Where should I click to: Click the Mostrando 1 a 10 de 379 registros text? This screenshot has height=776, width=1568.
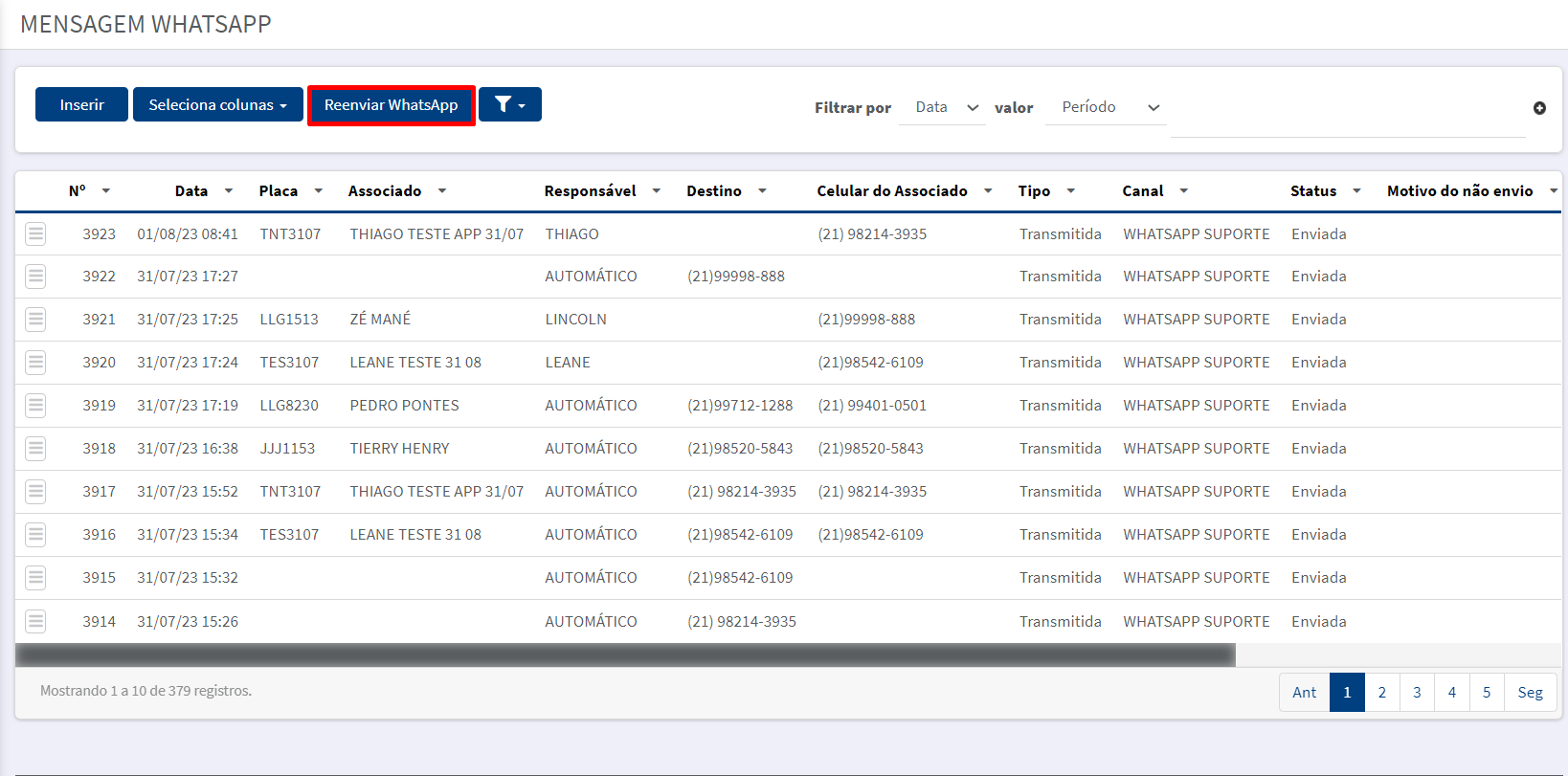coord(146,691)
